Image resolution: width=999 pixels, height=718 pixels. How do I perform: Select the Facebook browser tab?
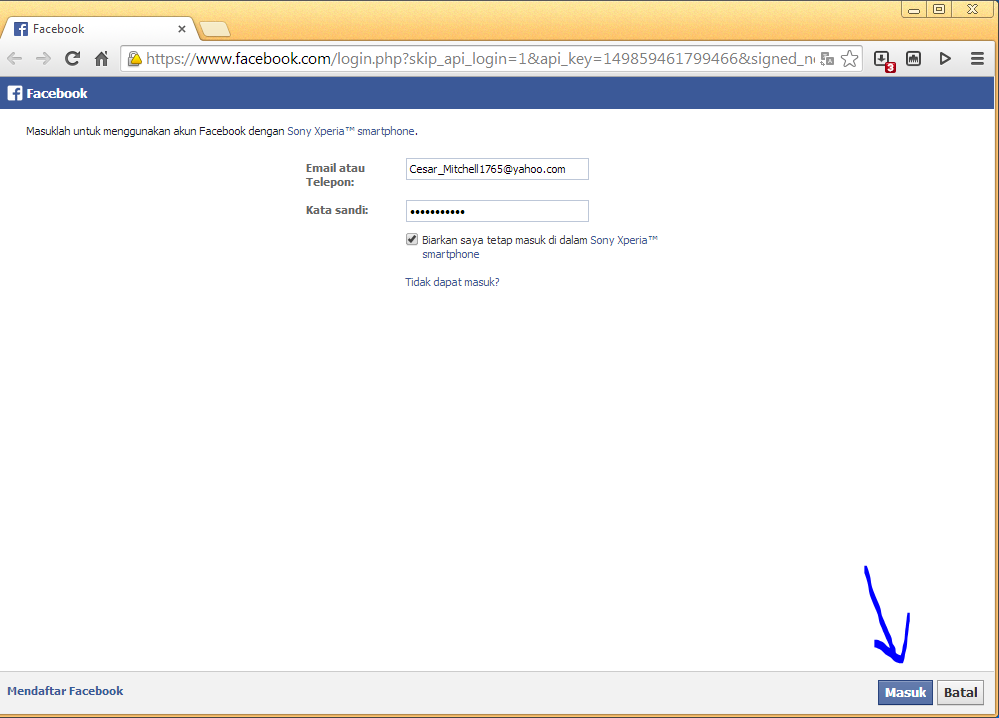pyautogui.click(x=99, y=29)
